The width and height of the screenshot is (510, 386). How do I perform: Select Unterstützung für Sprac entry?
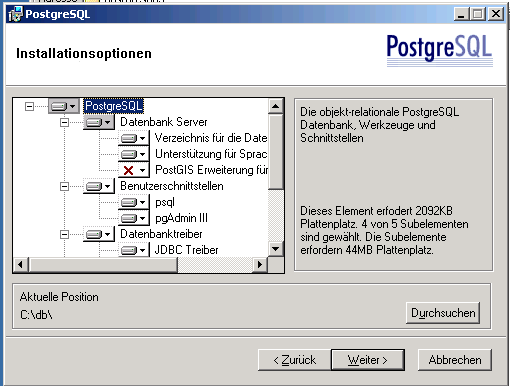211,154
